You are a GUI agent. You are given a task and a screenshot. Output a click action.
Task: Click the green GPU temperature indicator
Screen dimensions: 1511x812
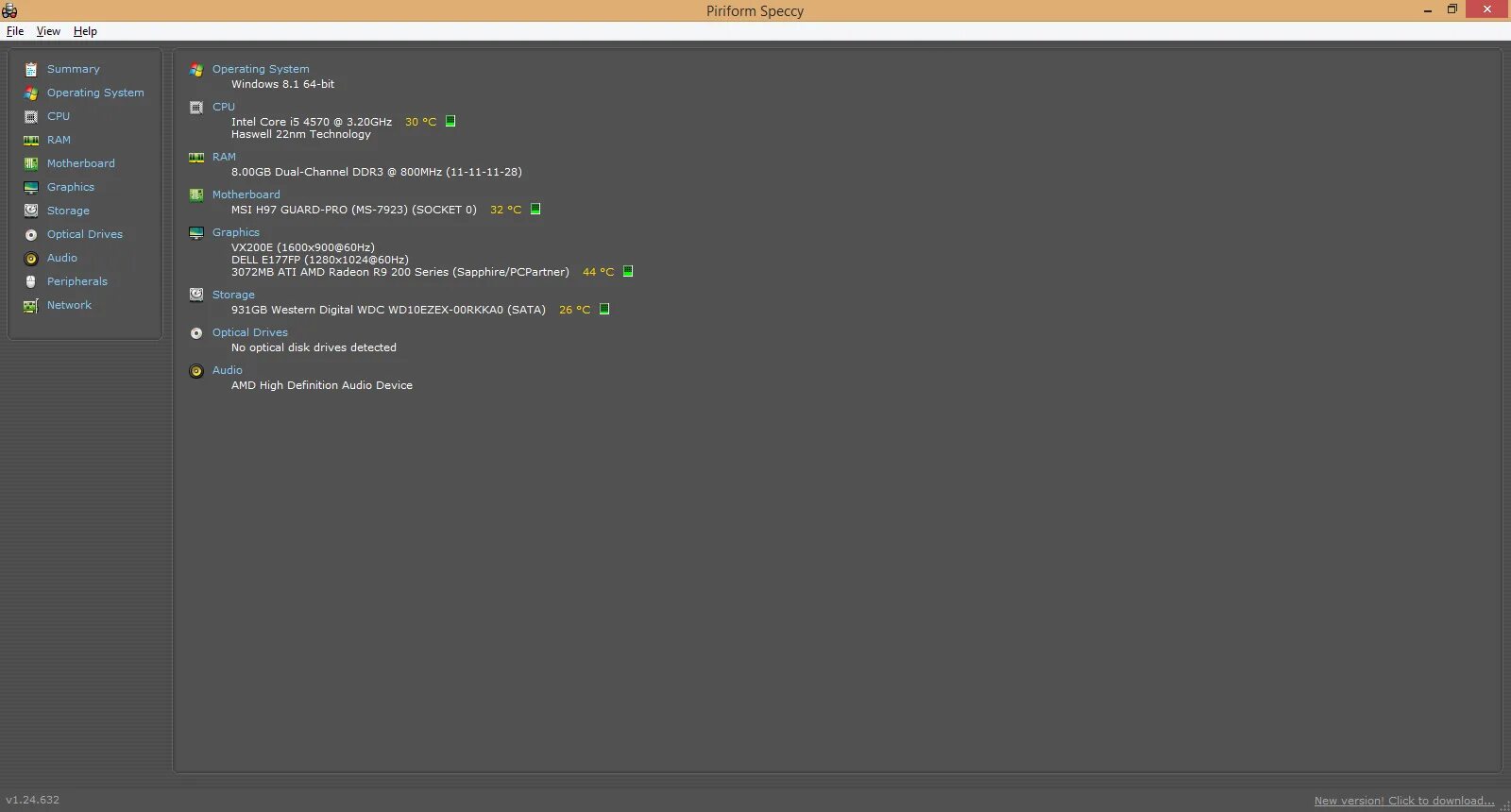coord(628,271)
